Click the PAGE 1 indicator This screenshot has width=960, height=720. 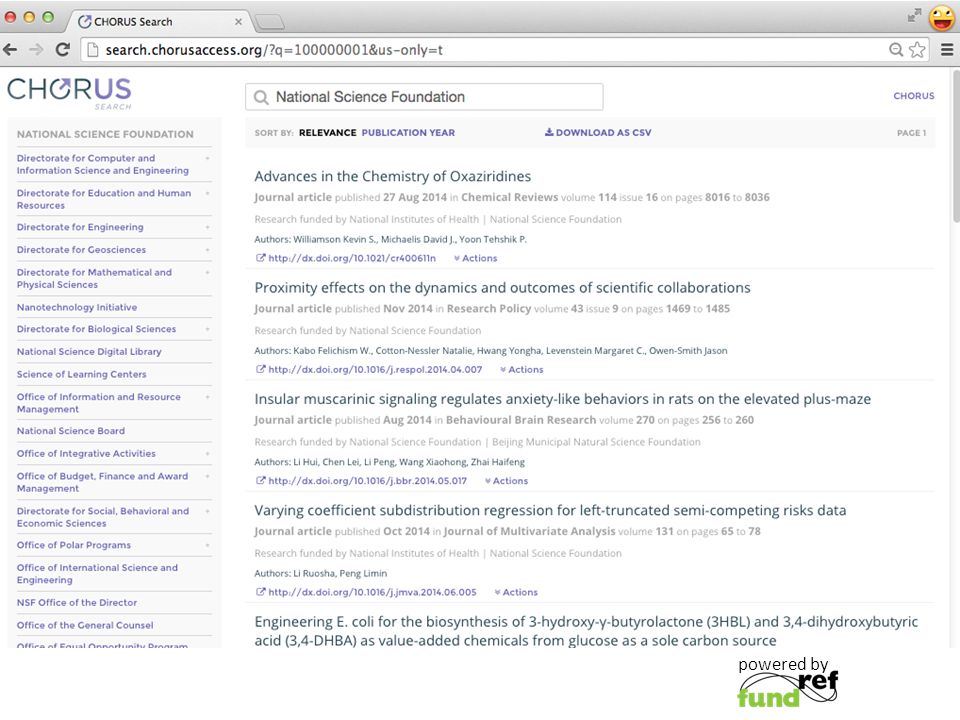(911, 133)
